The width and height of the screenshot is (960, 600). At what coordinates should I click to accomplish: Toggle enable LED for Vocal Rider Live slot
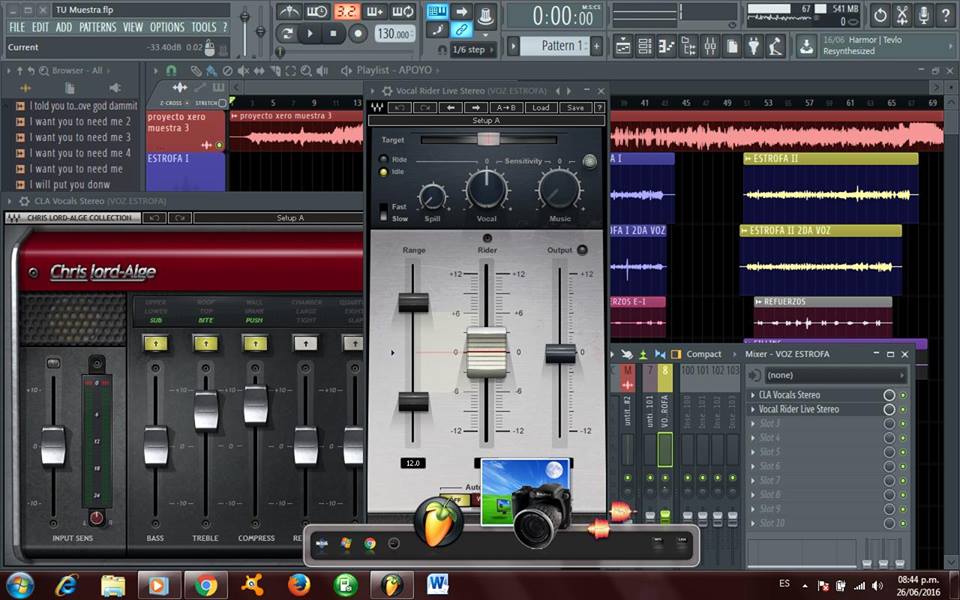pos(903,409)
